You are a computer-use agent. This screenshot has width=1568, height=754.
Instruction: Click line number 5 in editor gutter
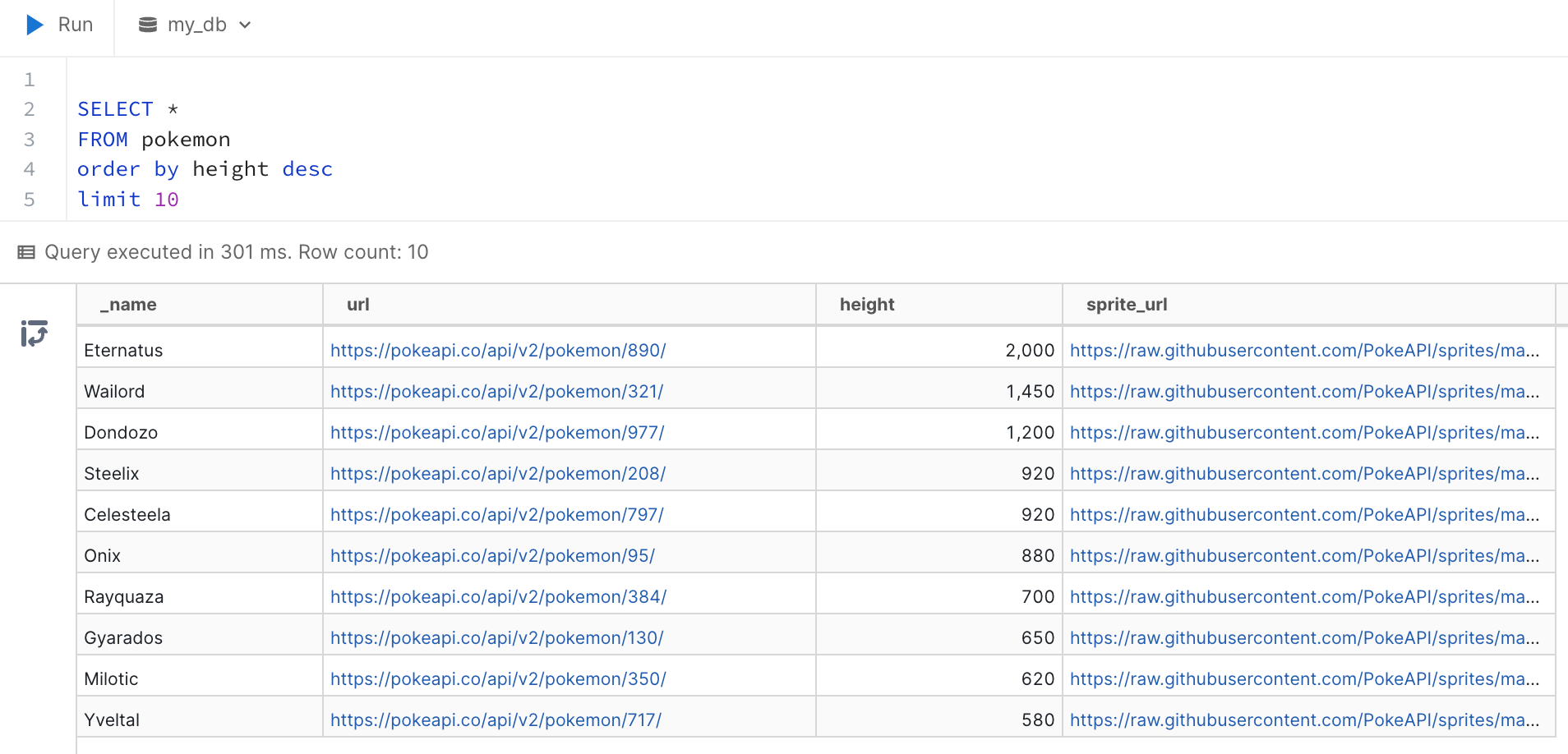pyautogui.click(x=30, y=200)
